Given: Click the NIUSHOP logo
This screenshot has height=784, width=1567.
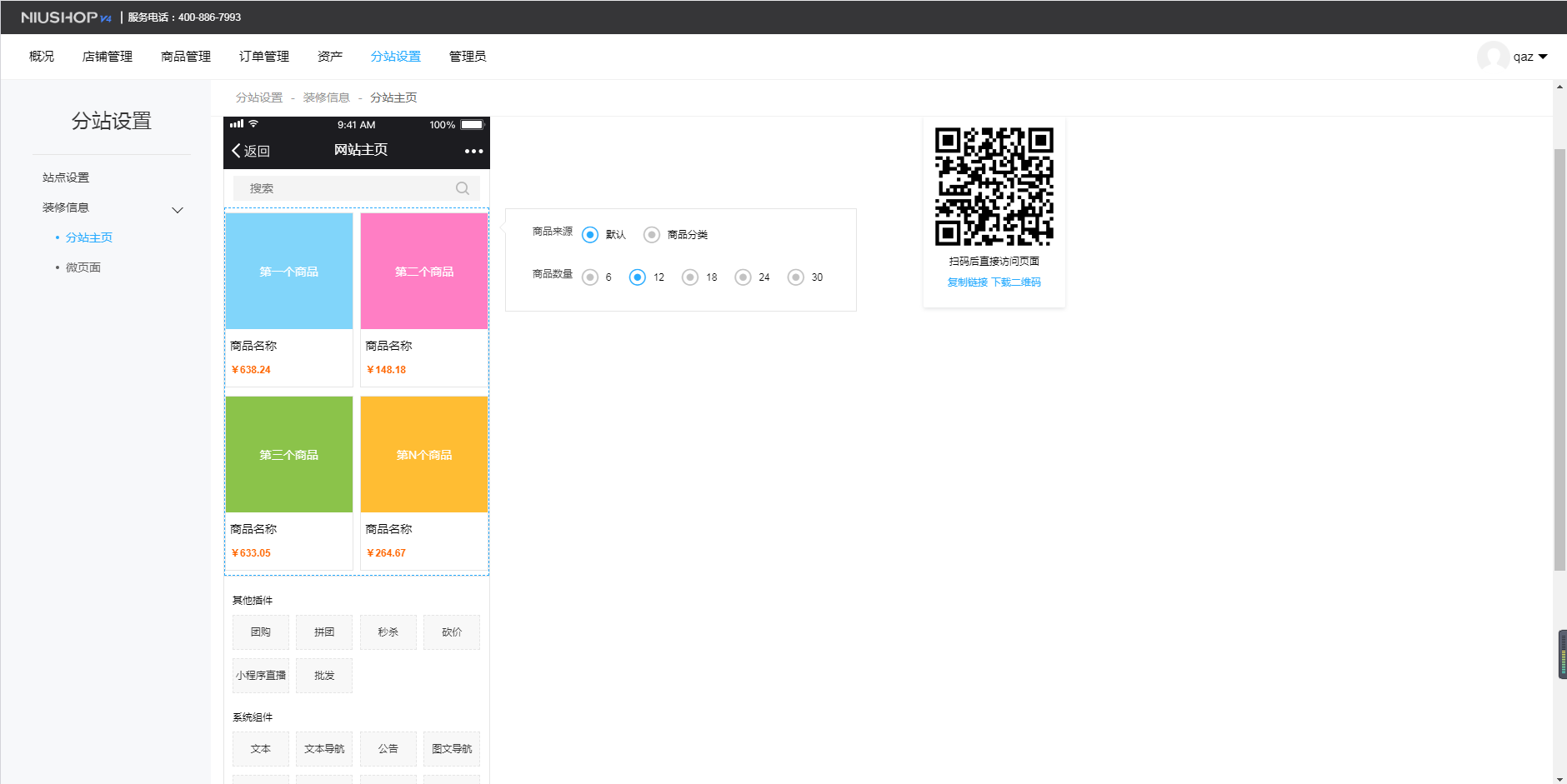Looking at the screenshot, I should pos(66,17).
